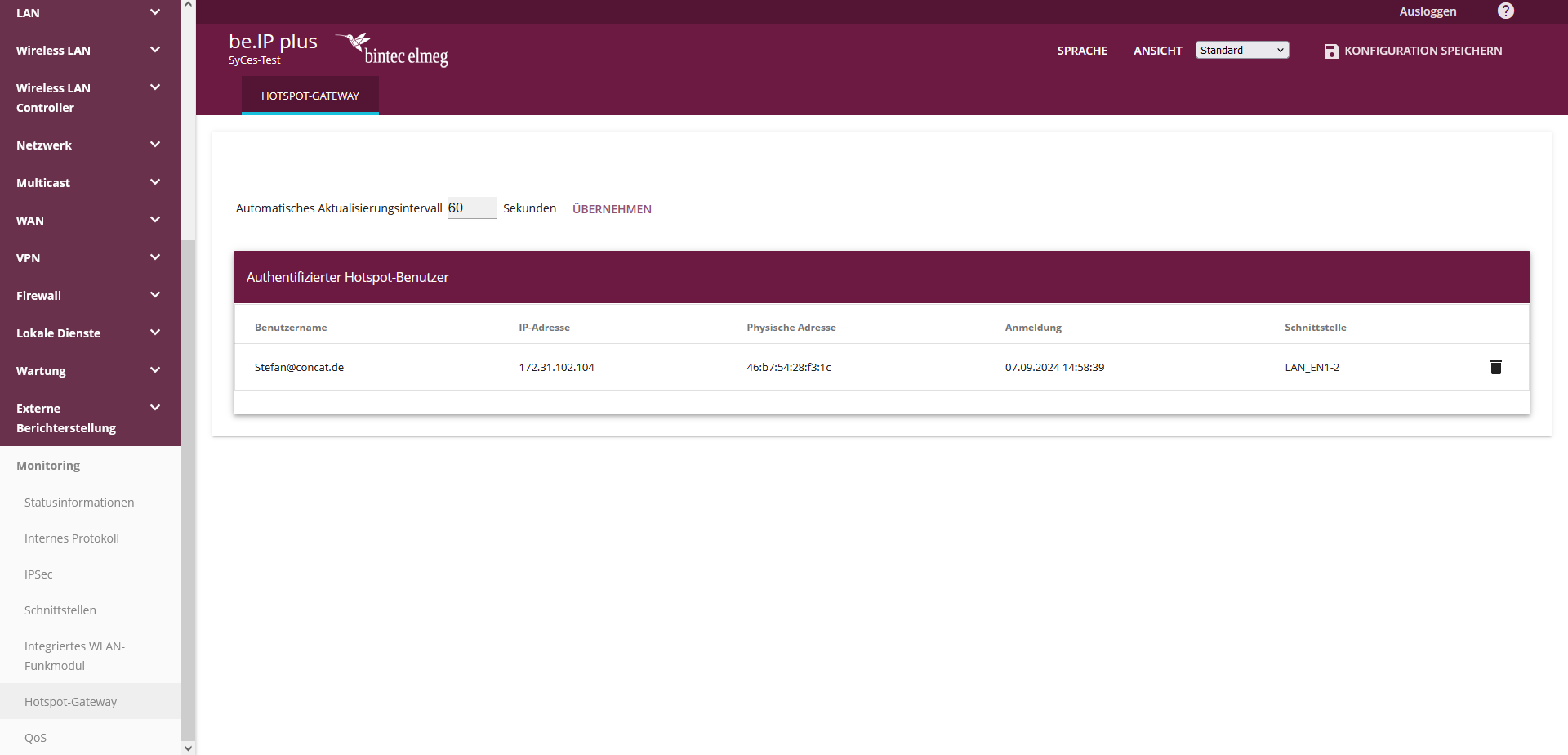The height and width of the screenshot is (755, 1568).
Task: Click the IP address 172.31.102.104
Action: tap(557, 368)
